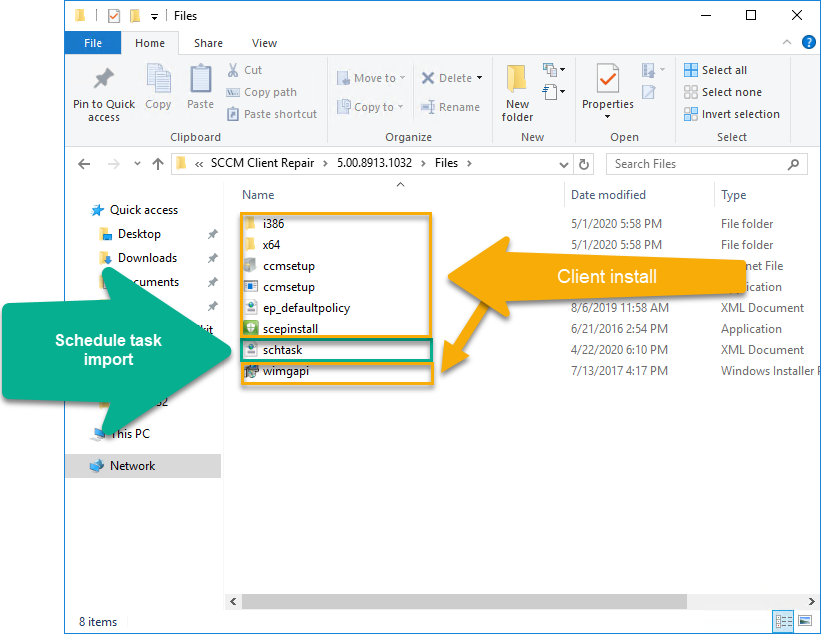This screenshot has width=821, height=634.
Task: Click Select all in ribbon
Action: 716,70
